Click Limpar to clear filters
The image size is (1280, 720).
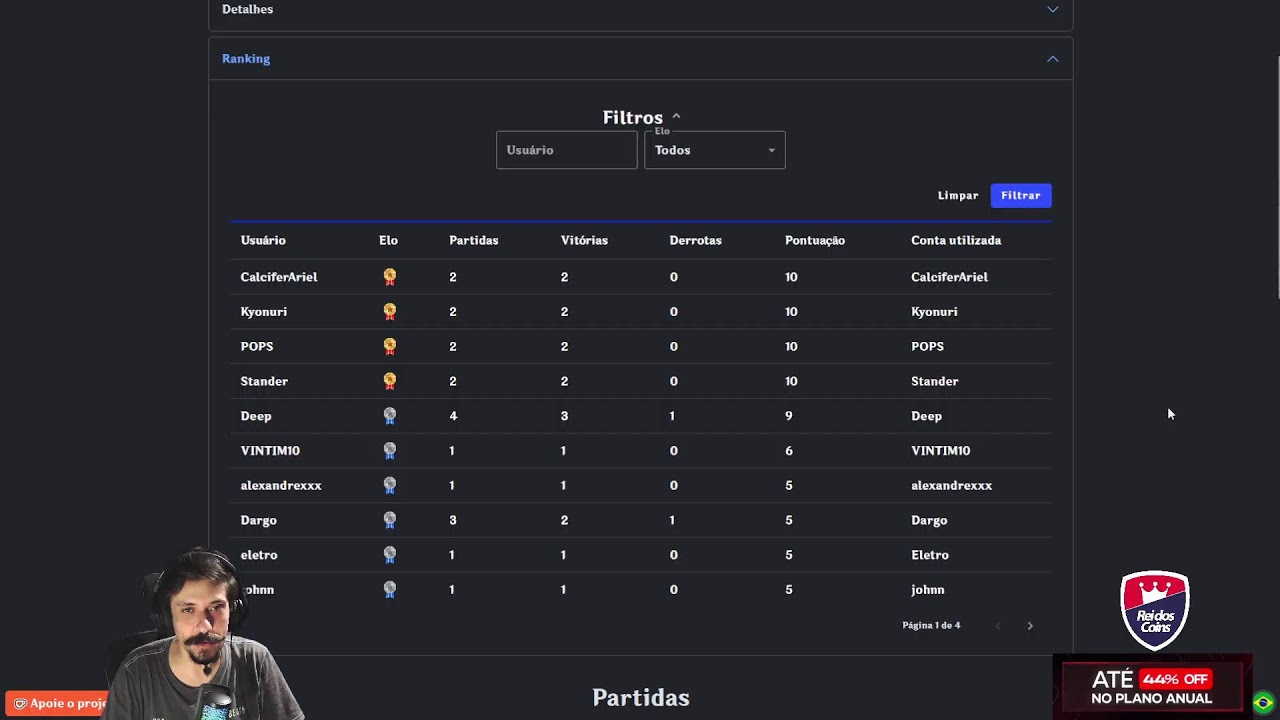coord(957,196)
